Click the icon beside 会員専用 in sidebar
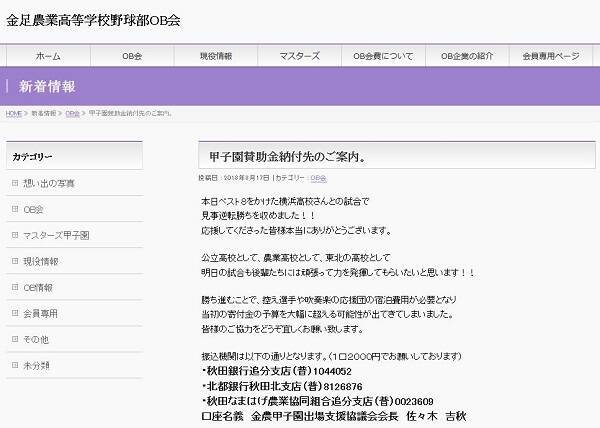 pos(13,314)
